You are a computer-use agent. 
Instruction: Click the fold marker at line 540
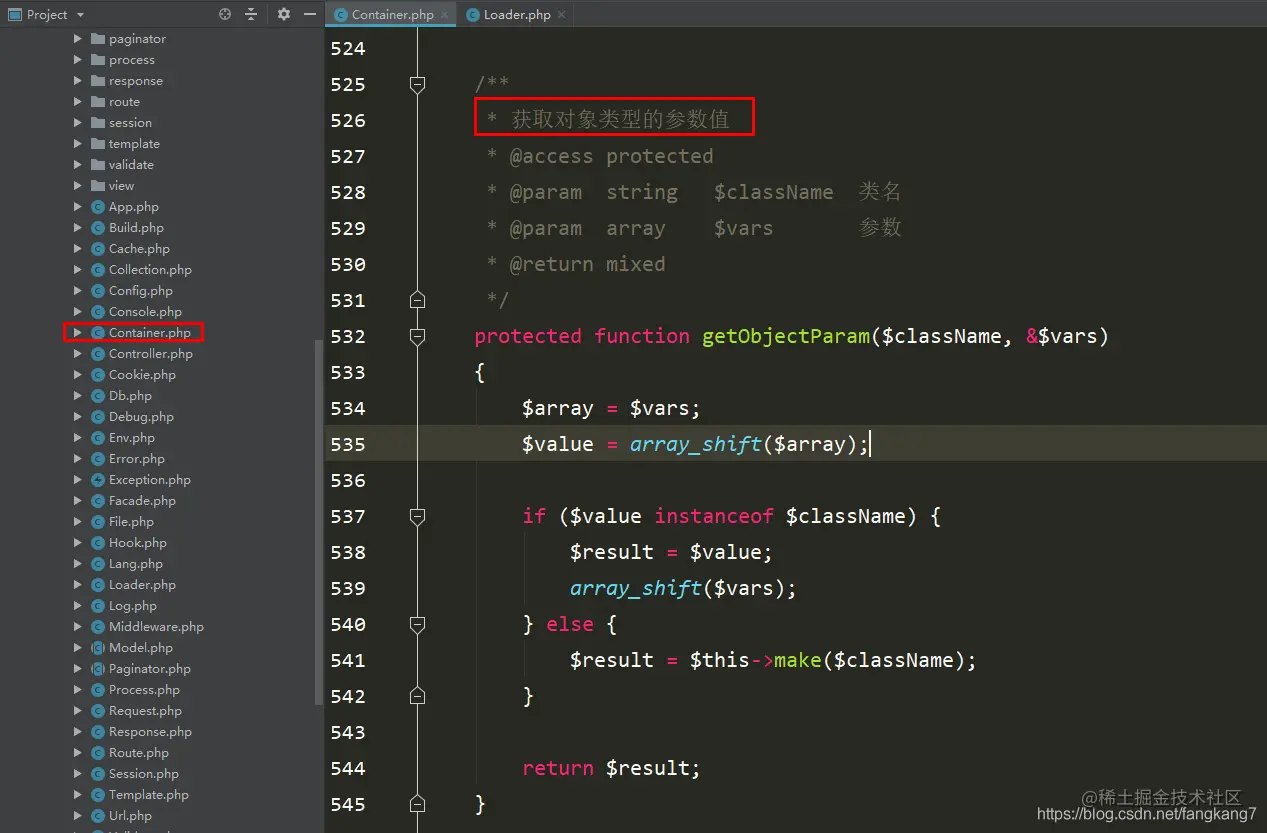(418, 624)
